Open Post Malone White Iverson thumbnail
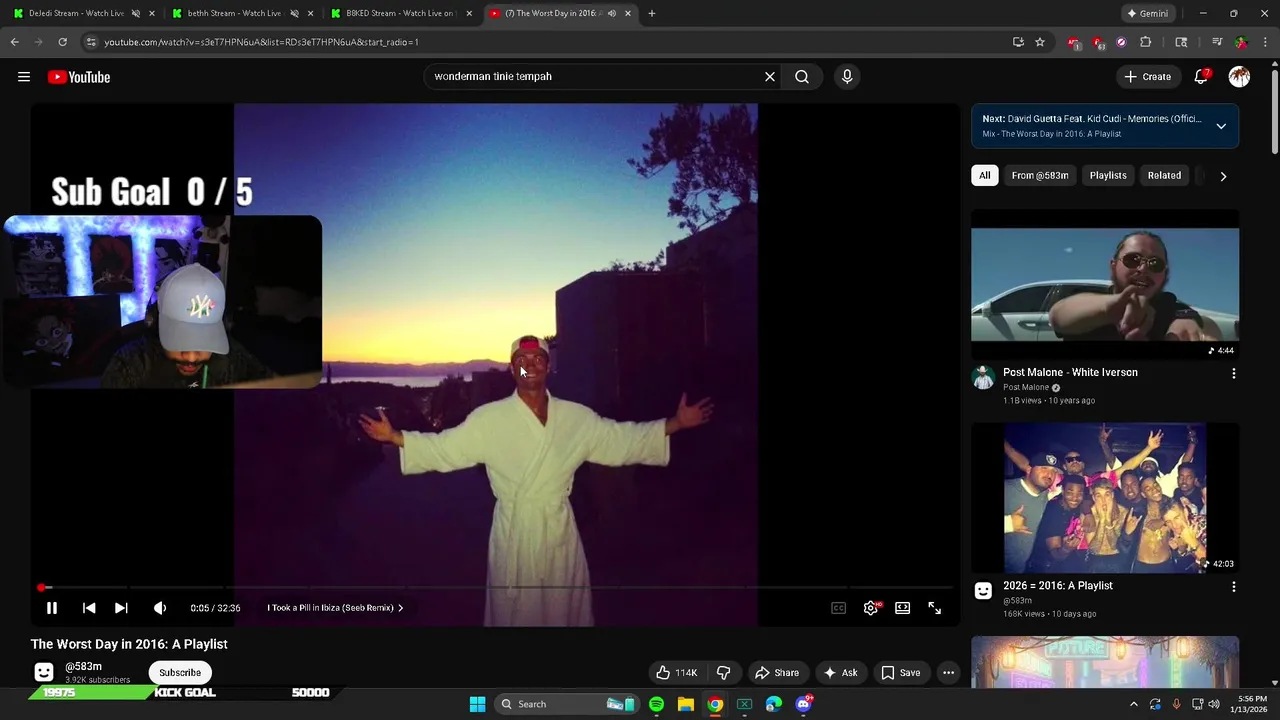This screenshot has height=720, width=1280. click(x=1105, y=285)
